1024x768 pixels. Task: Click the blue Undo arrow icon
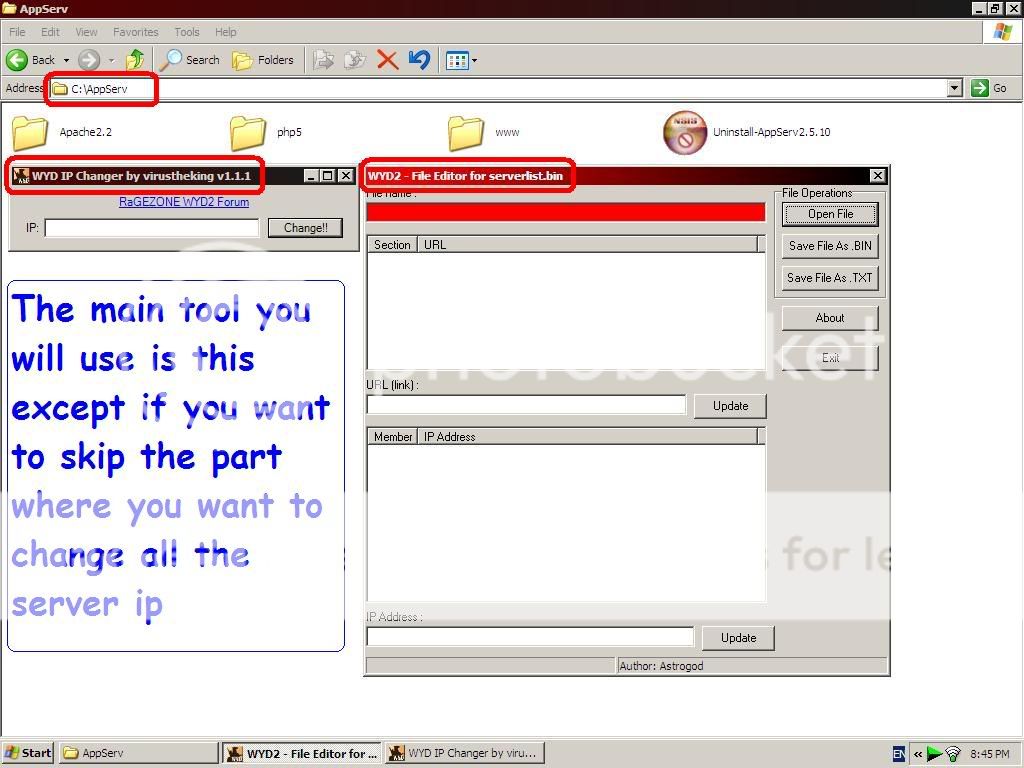[x=419, y=60]
